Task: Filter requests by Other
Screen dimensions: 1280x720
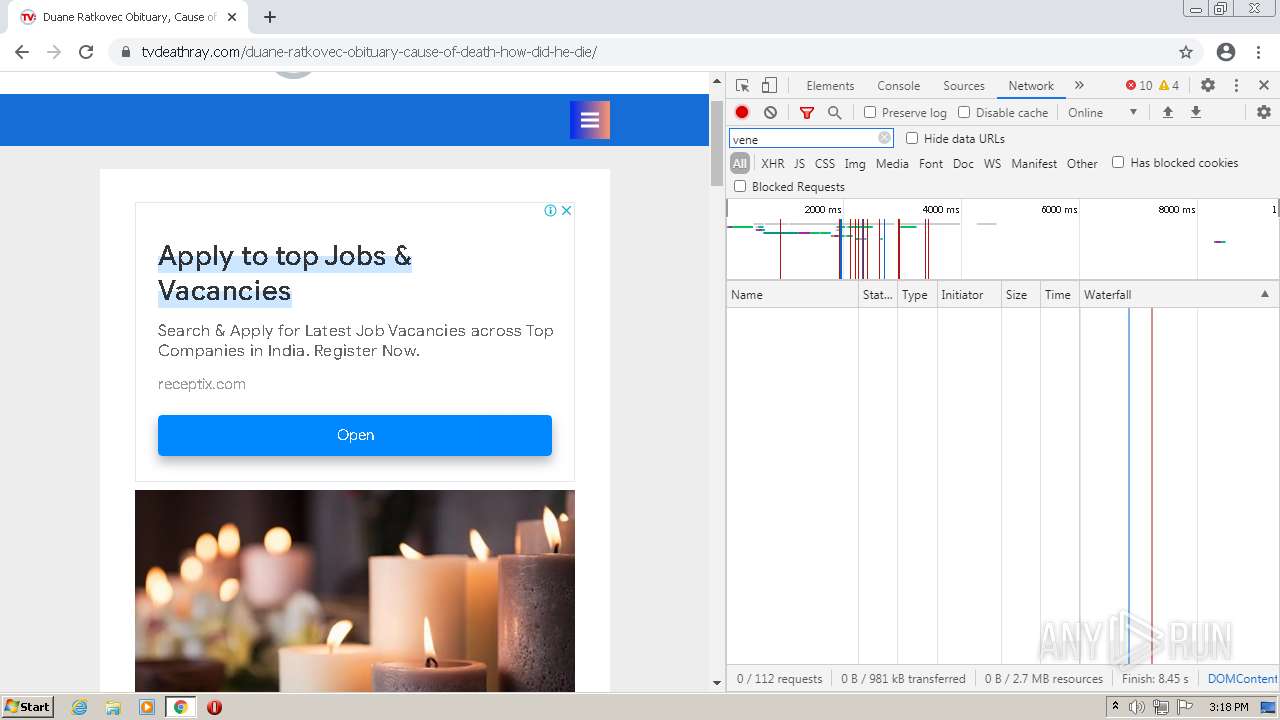Action: (1082, 164)
